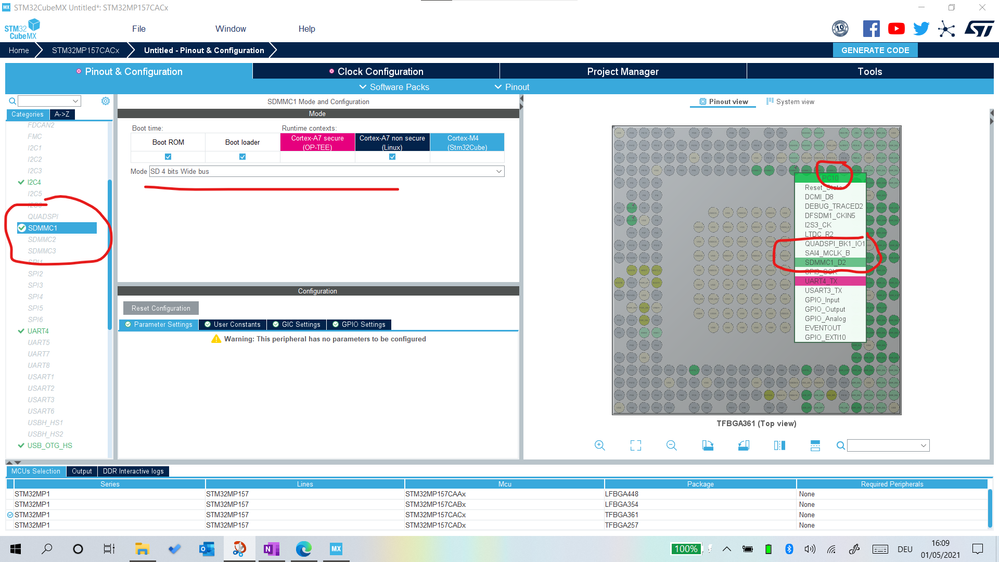
Task: Open the Help menu
Action: click(x=306, y=29)
